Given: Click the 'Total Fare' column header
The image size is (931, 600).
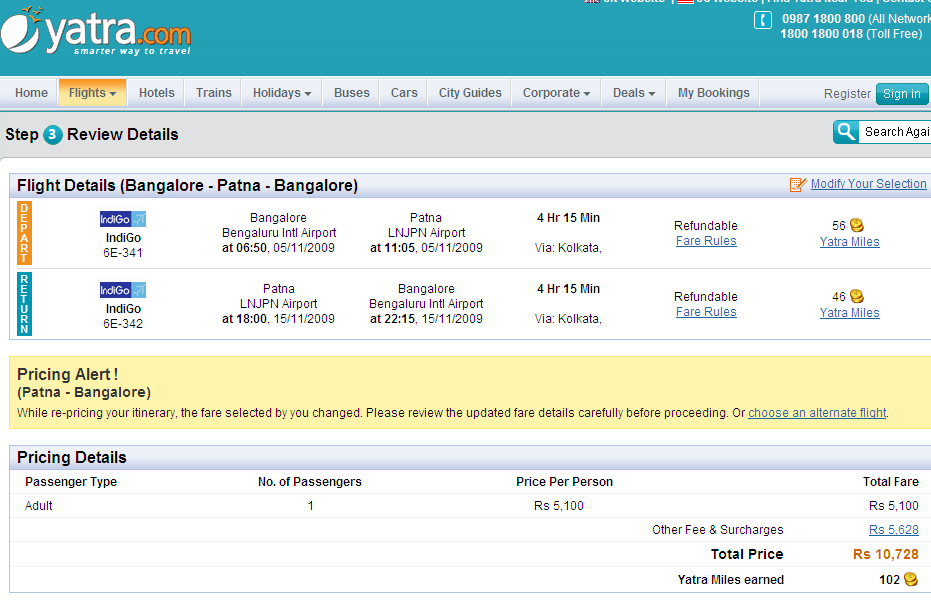Looking at the screenshot, I should tap(891, 482).
